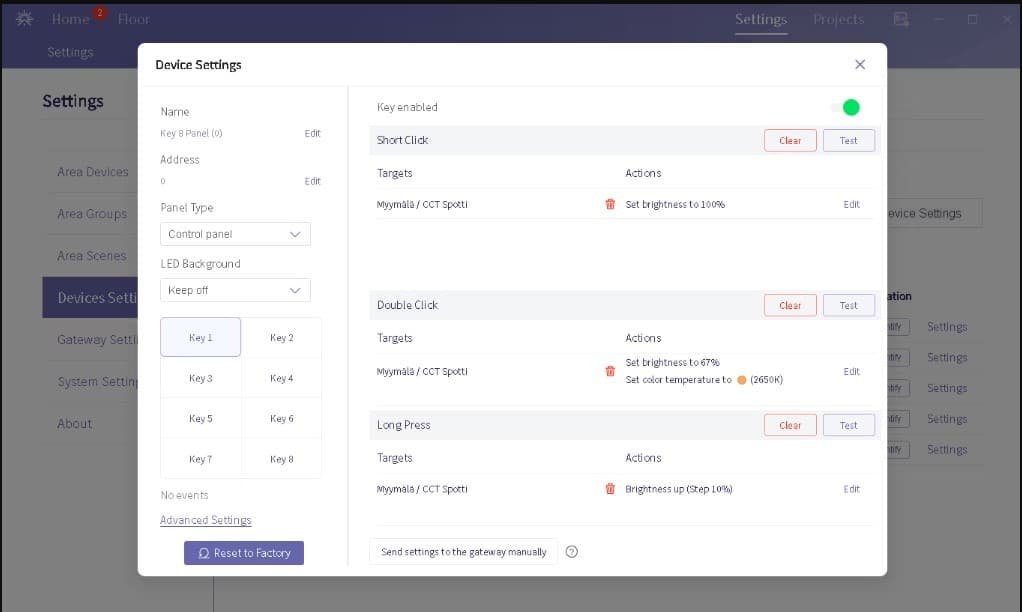
Task: Select Key 7 in the key grid
Action: point(201,459)
